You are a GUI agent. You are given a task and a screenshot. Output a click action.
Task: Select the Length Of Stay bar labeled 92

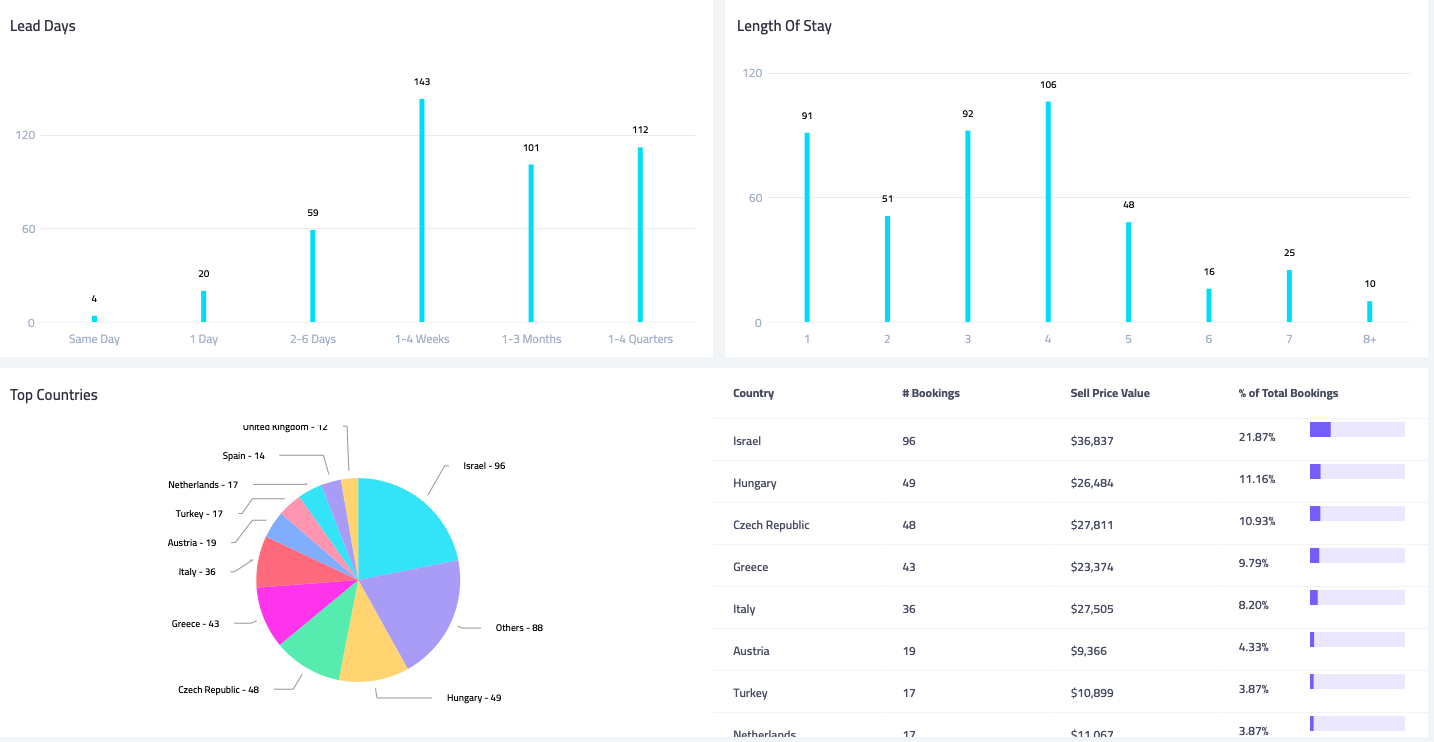(x=968, y=226)
